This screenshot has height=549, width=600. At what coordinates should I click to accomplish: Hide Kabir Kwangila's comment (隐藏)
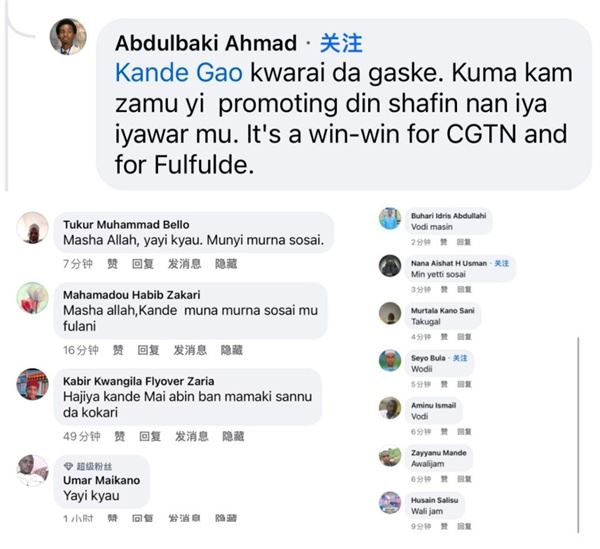(x=232, y=436)
